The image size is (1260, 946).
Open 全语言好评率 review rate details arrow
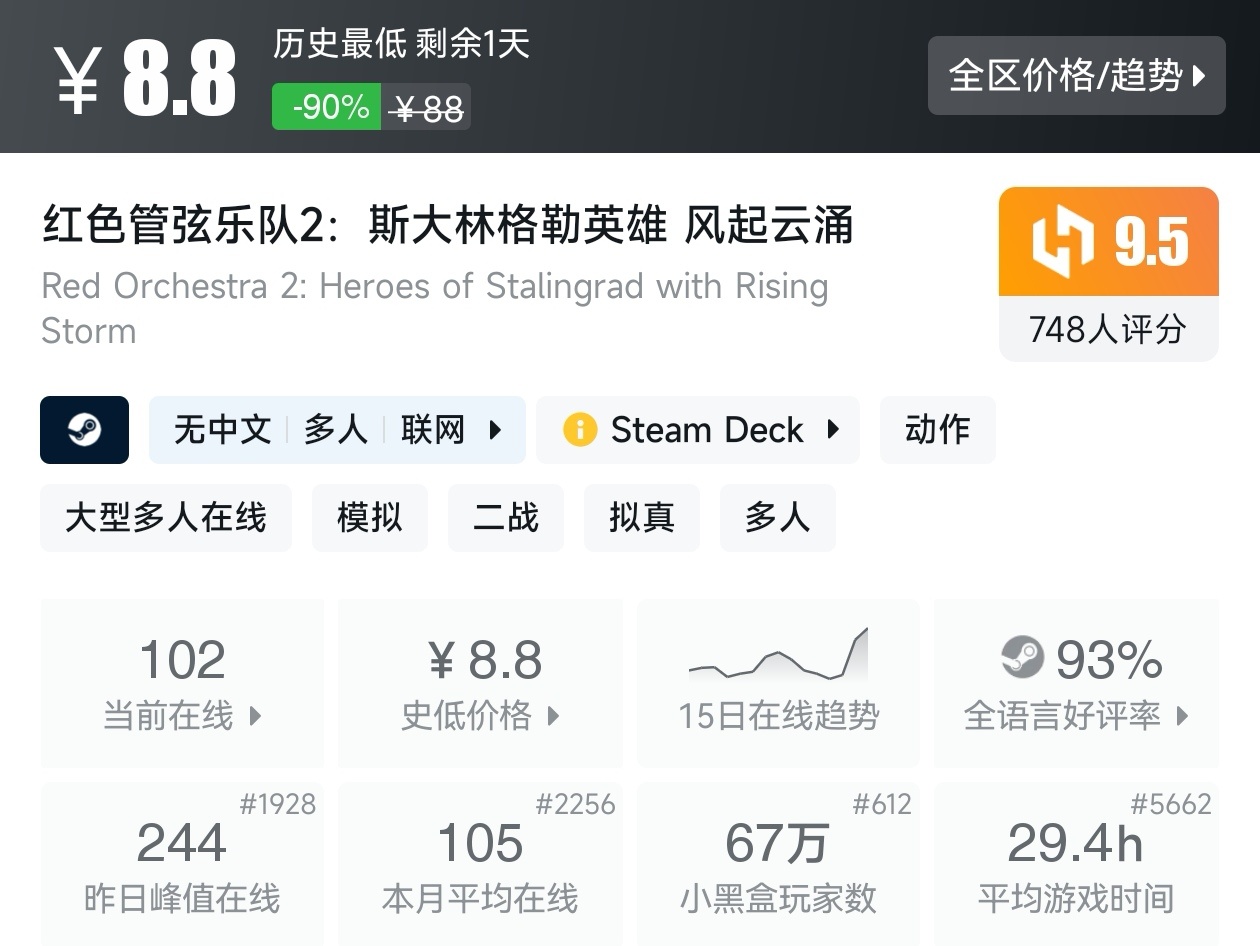pyautogui.click(x=1183, y=716)
